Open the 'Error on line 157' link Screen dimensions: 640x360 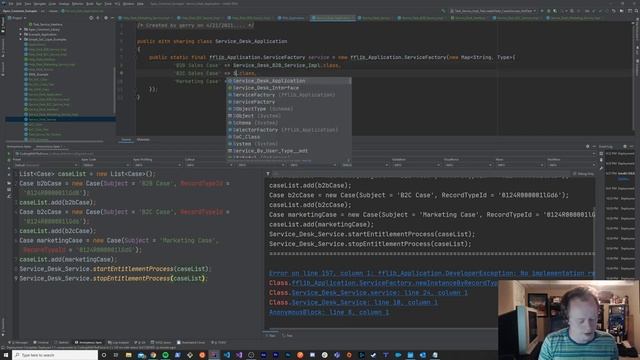[x=431, y=273]
